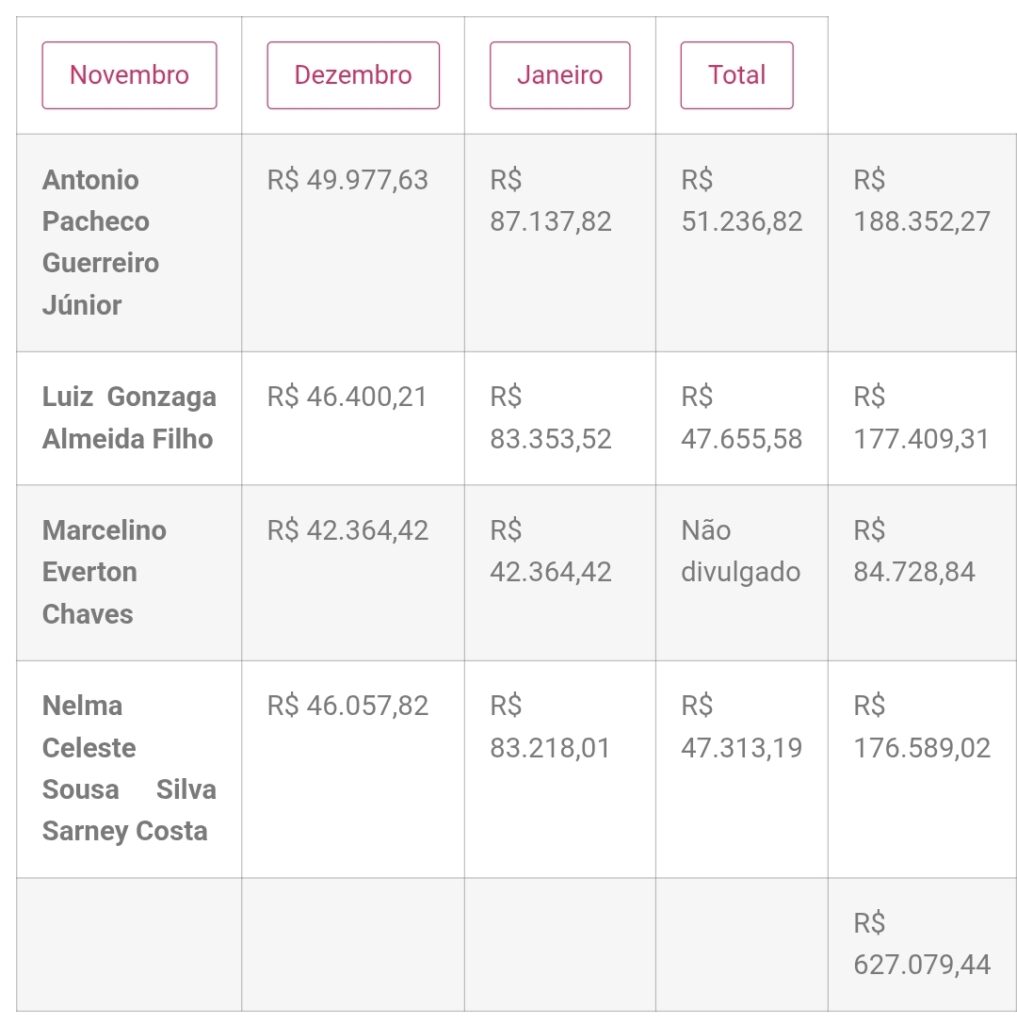
Task: Click the R$ 177.409,31 cell
Action: pyautogui.click(x=920, y=418)
